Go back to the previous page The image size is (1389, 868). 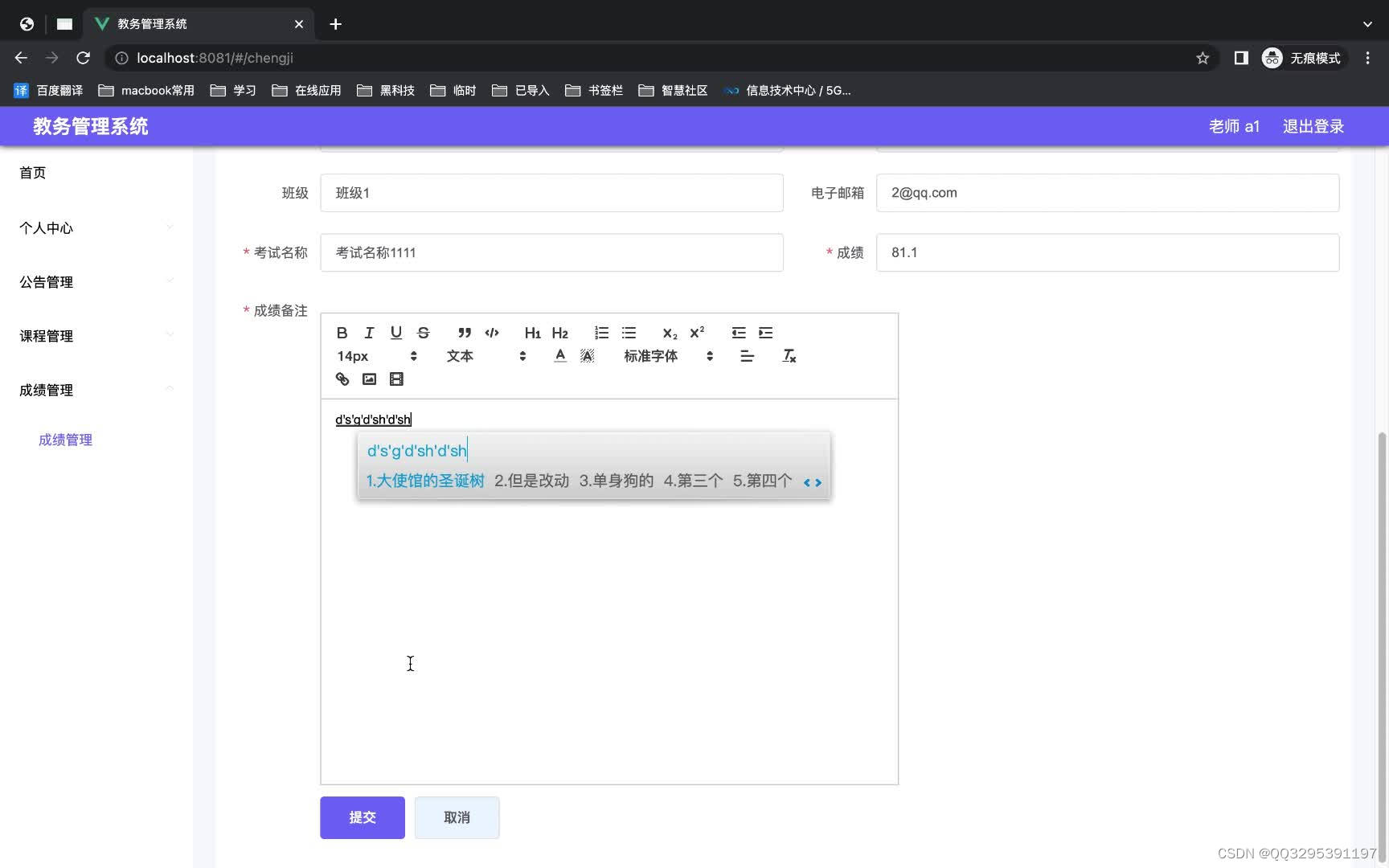(x=21, y=58)
